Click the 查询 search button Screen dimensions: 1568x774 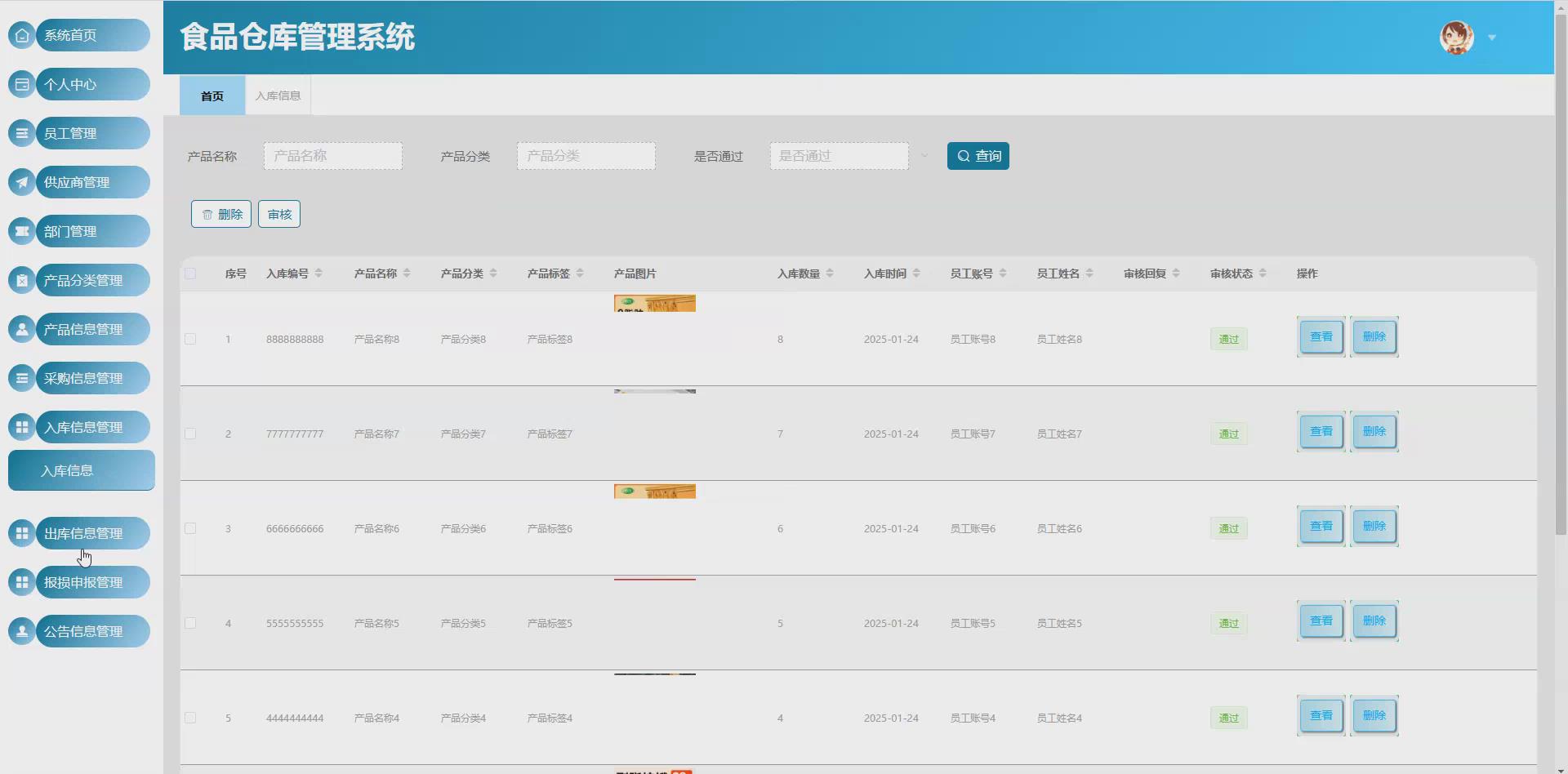978,156
